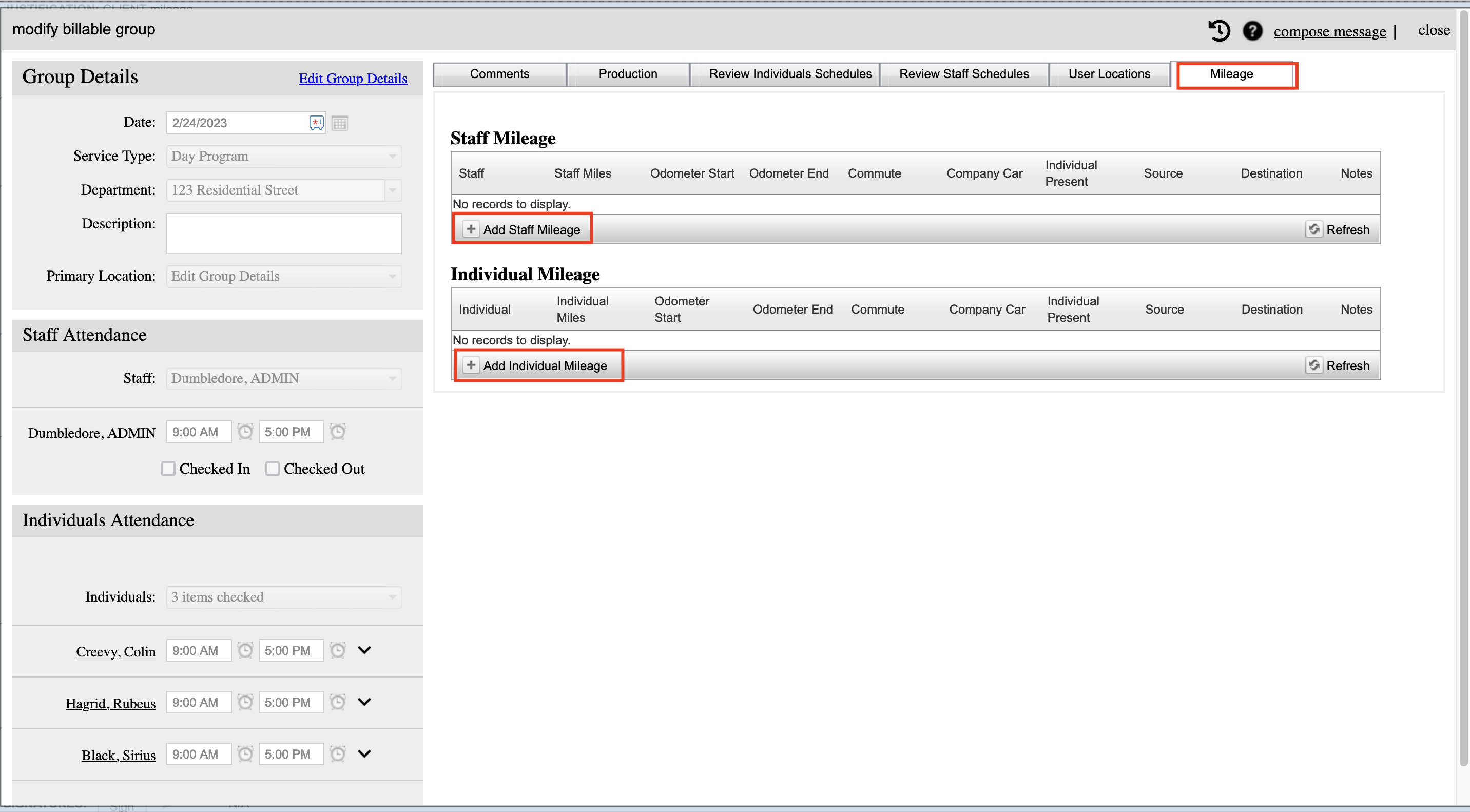Viewport: 1470px width, 812px height.
Task: Click Black, Sirius start time field
Action: click(x=199, y=755)
